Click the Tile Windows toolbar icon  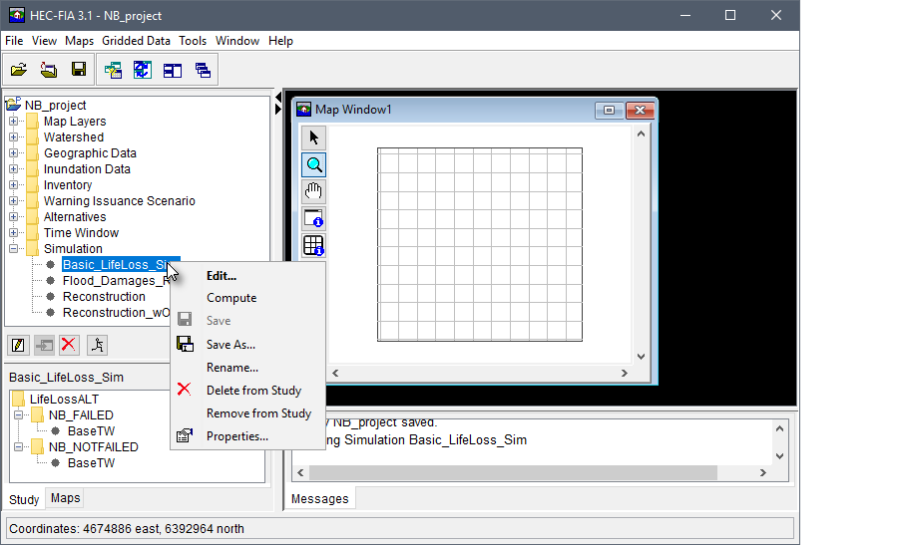point(173,70)
